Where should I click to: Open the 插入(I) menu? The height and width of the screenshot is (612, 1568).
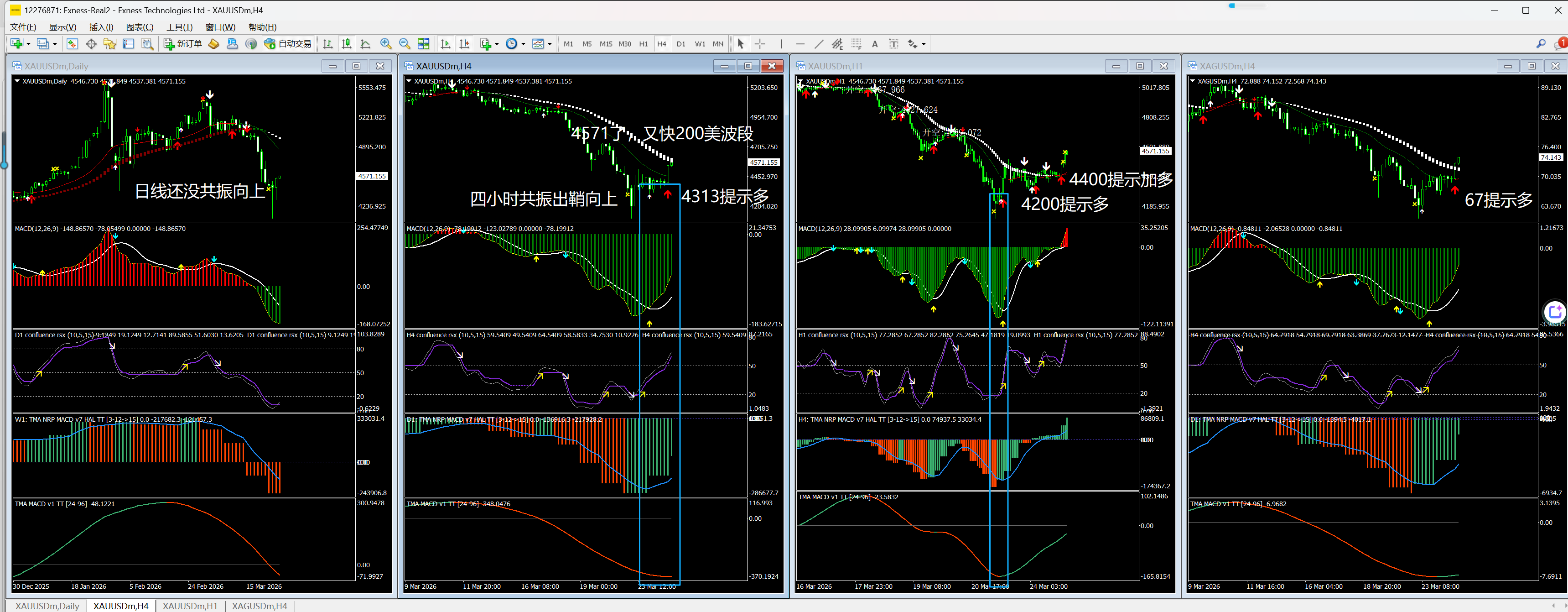pos(101,27)
